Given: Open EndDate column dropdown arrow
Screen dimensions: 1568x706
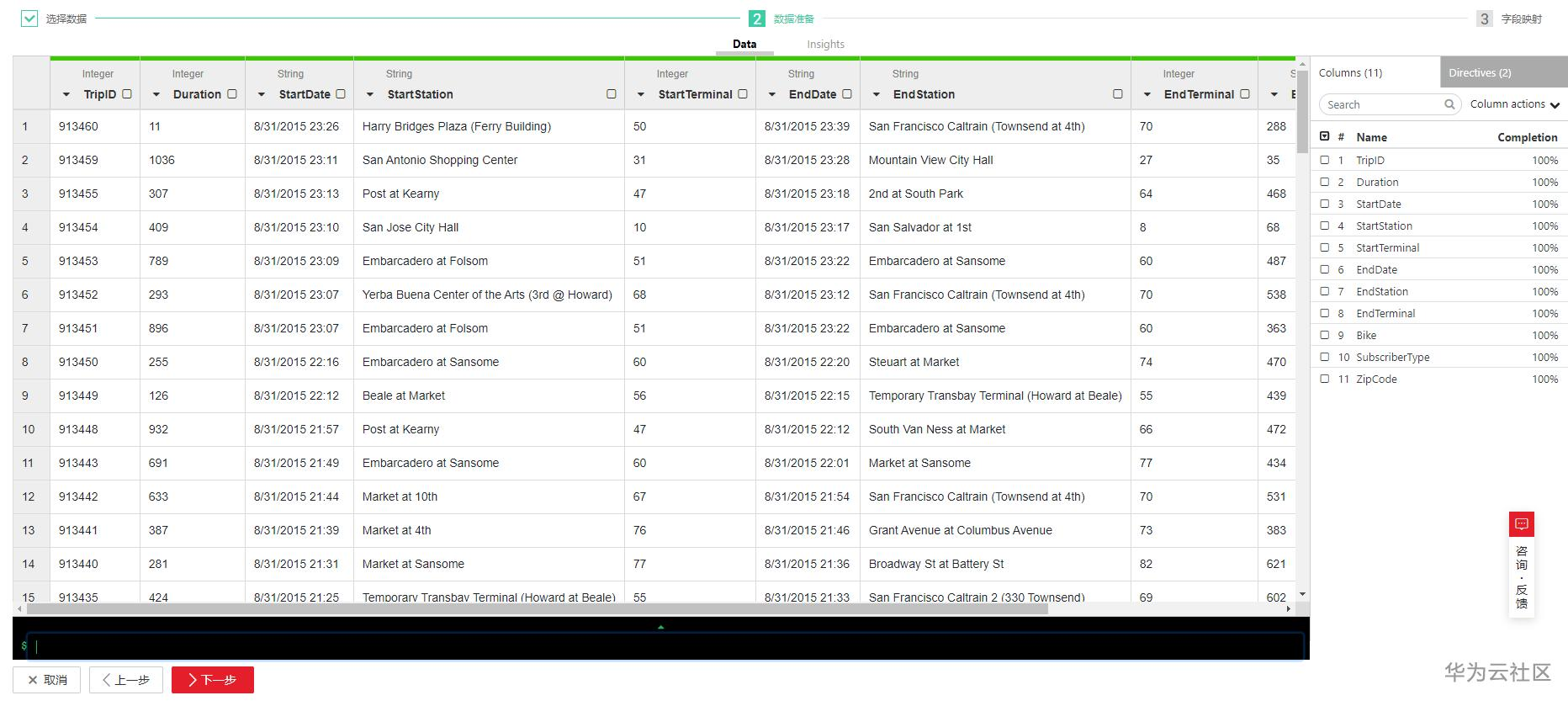Looking at the screenshot, I should pos(772,95).
